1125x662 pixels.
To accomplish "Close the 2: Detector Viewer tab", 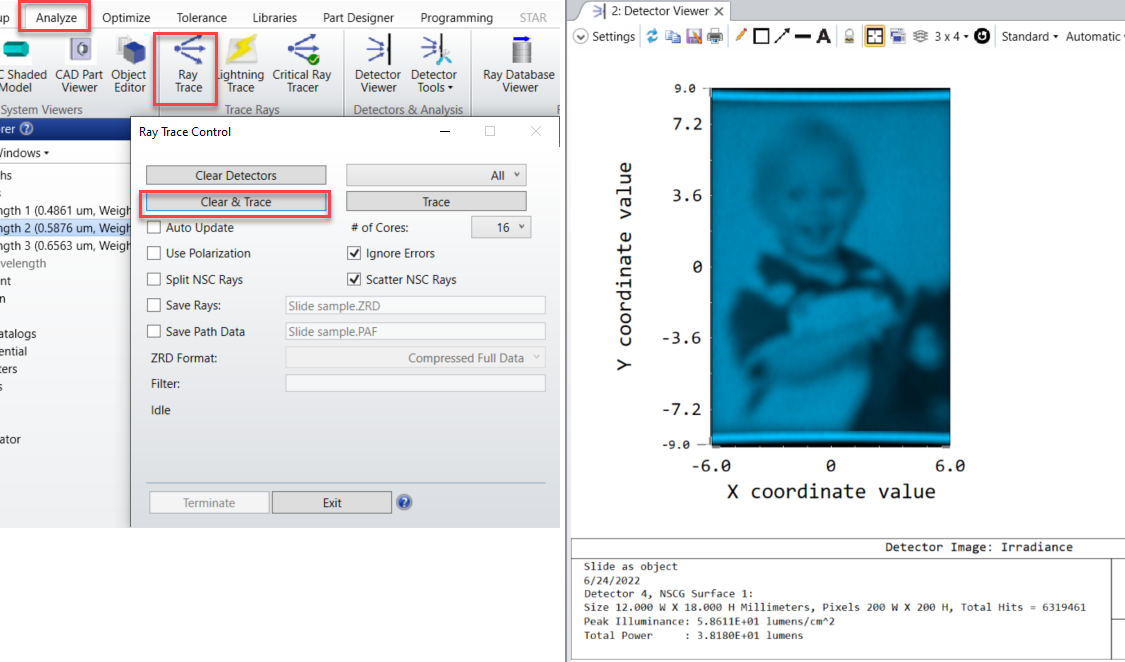I will [x=719, y=11].
